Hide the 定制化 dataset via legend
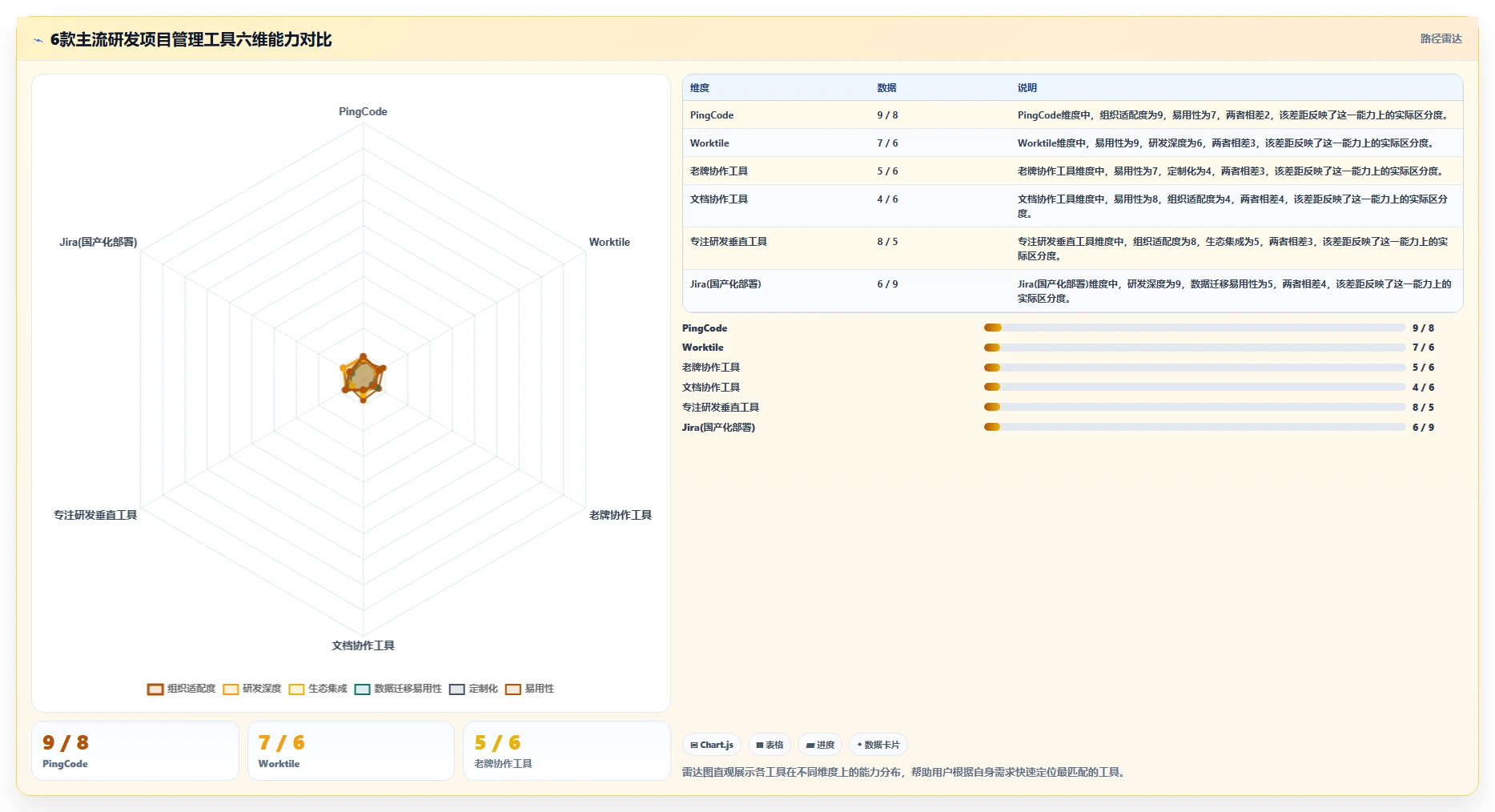The height and width of the screenshot is (812, 1495). (473, 689)
